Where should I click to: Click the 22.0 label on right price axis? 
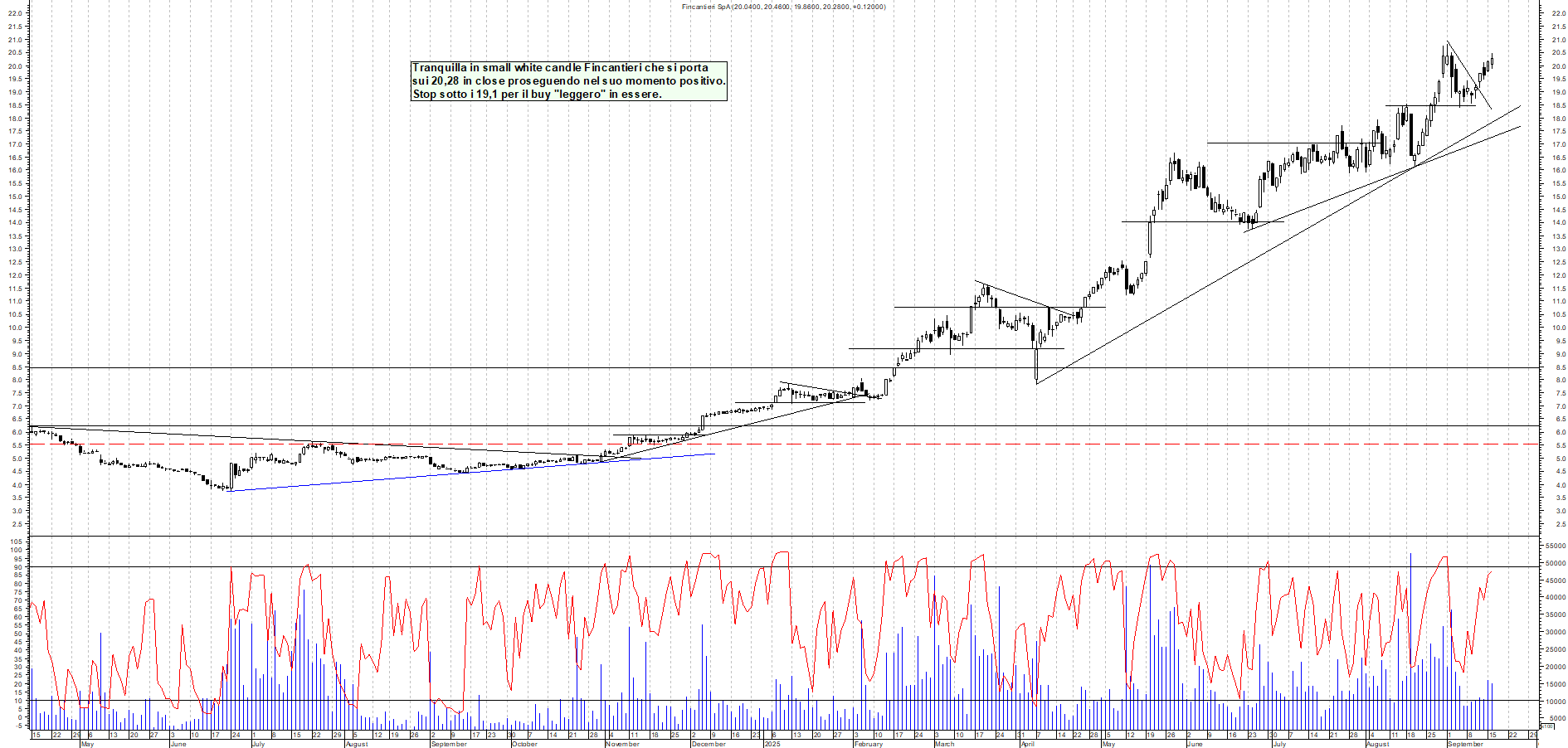[x=1557, y=14]
